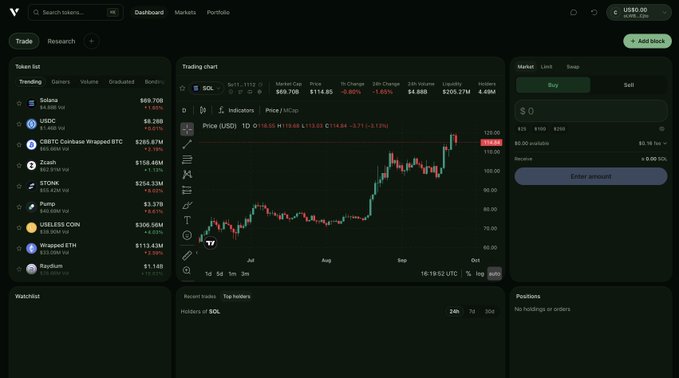Select the Graduated token filter

(x=121, y=82)
